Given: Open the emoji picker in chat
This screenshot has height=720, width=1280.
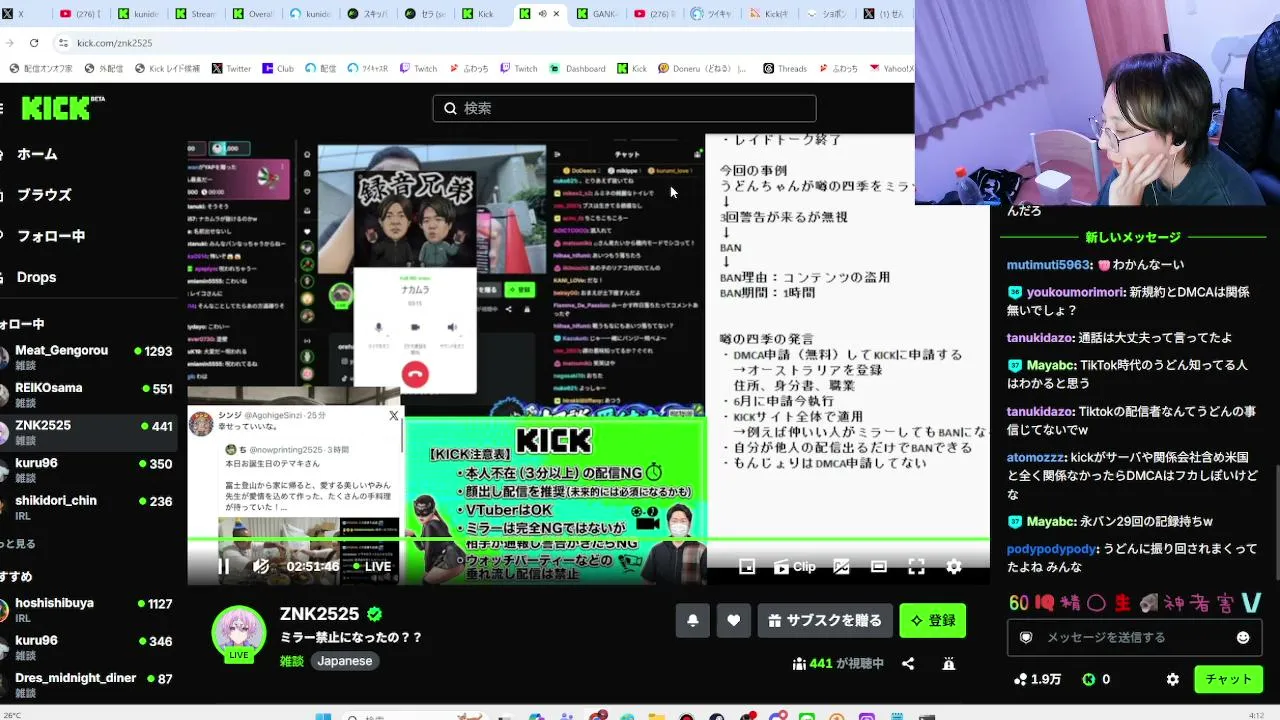Looking at the screenshot, I should coord(1243,637).
